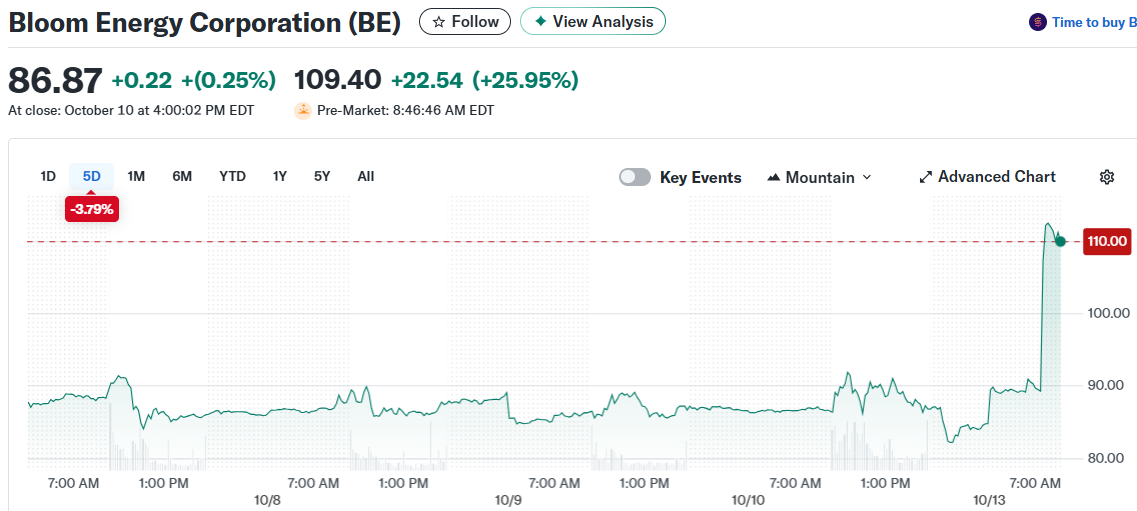Click the red 110.00 price label
The image size is (1137, 511).
(x=1107, y=241)
